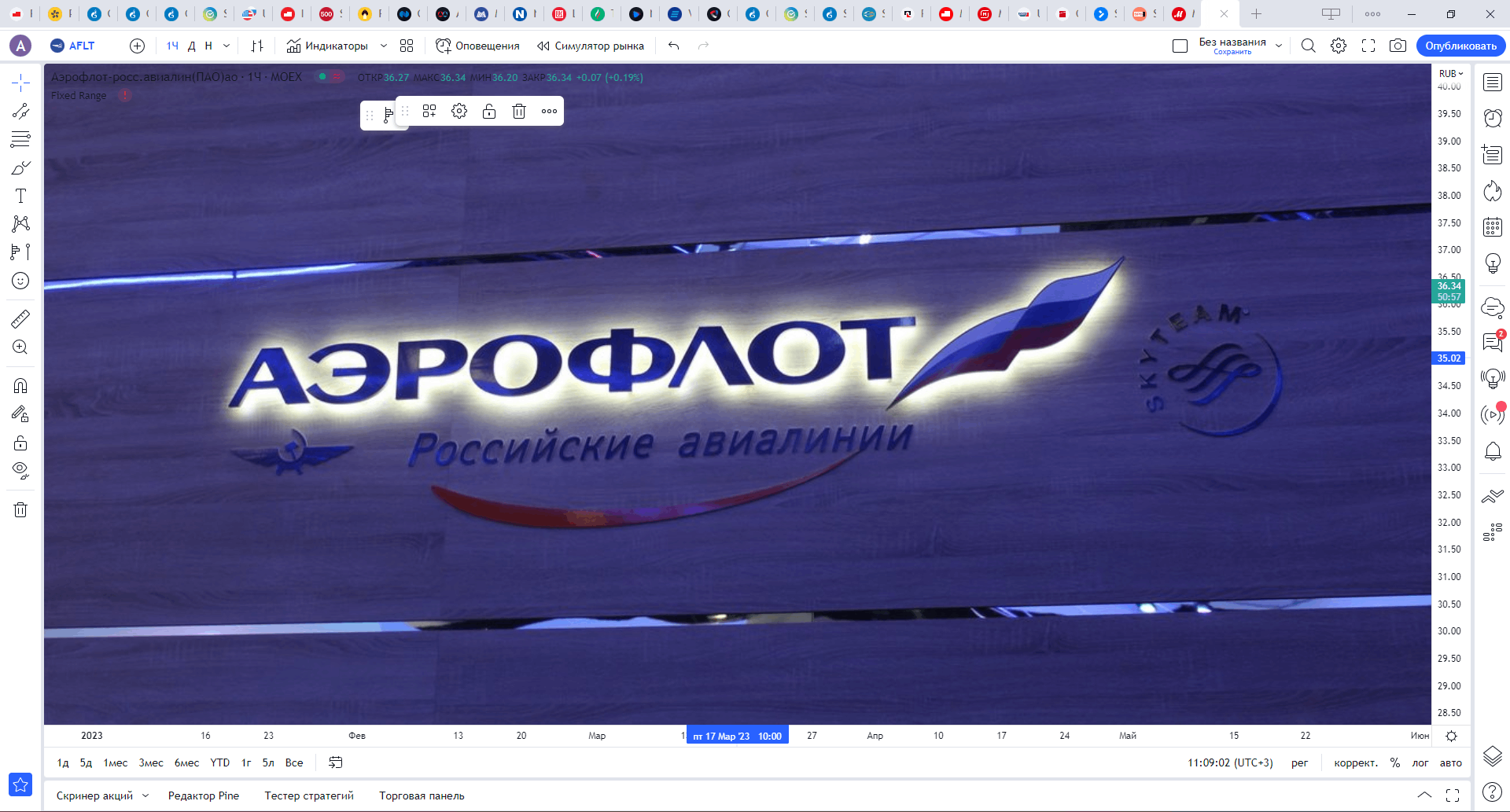The image size is (1510, 812).
Task: Show all data with Все range
Action: tap(294, 762)
